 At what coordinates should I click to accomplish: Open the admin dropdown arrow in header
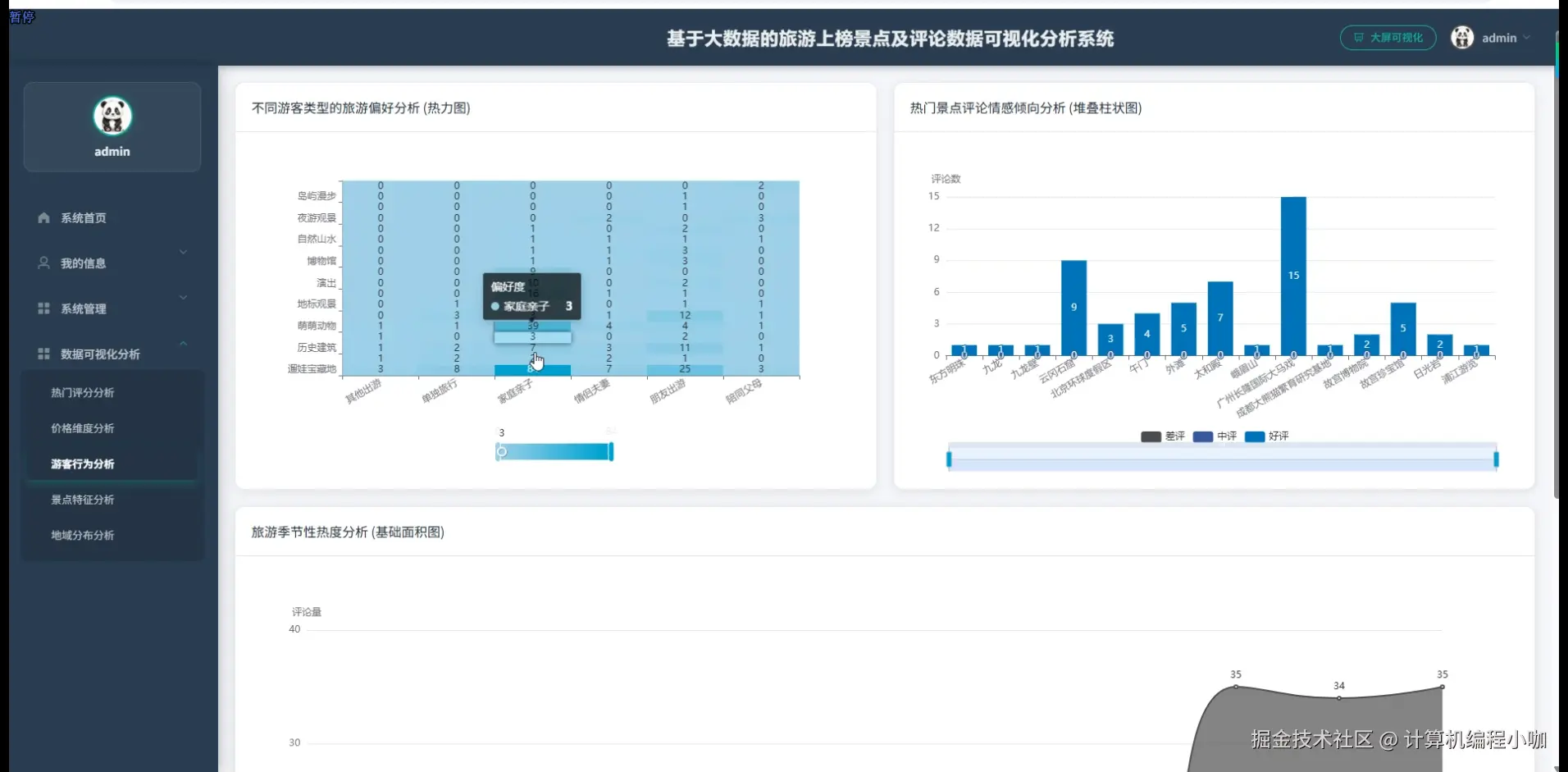pyautogui.click(x=1526, y=38)
